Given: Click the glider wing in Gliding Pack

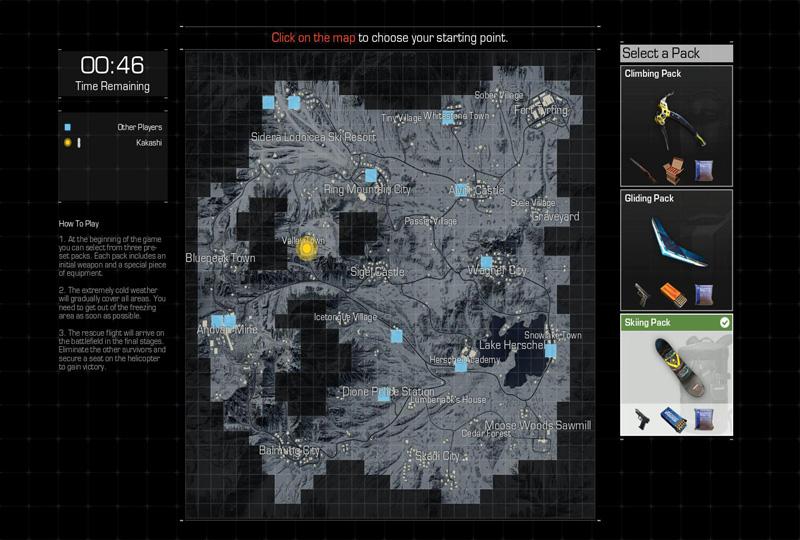Looking at the screenshot, I should [x=676, y=243].
